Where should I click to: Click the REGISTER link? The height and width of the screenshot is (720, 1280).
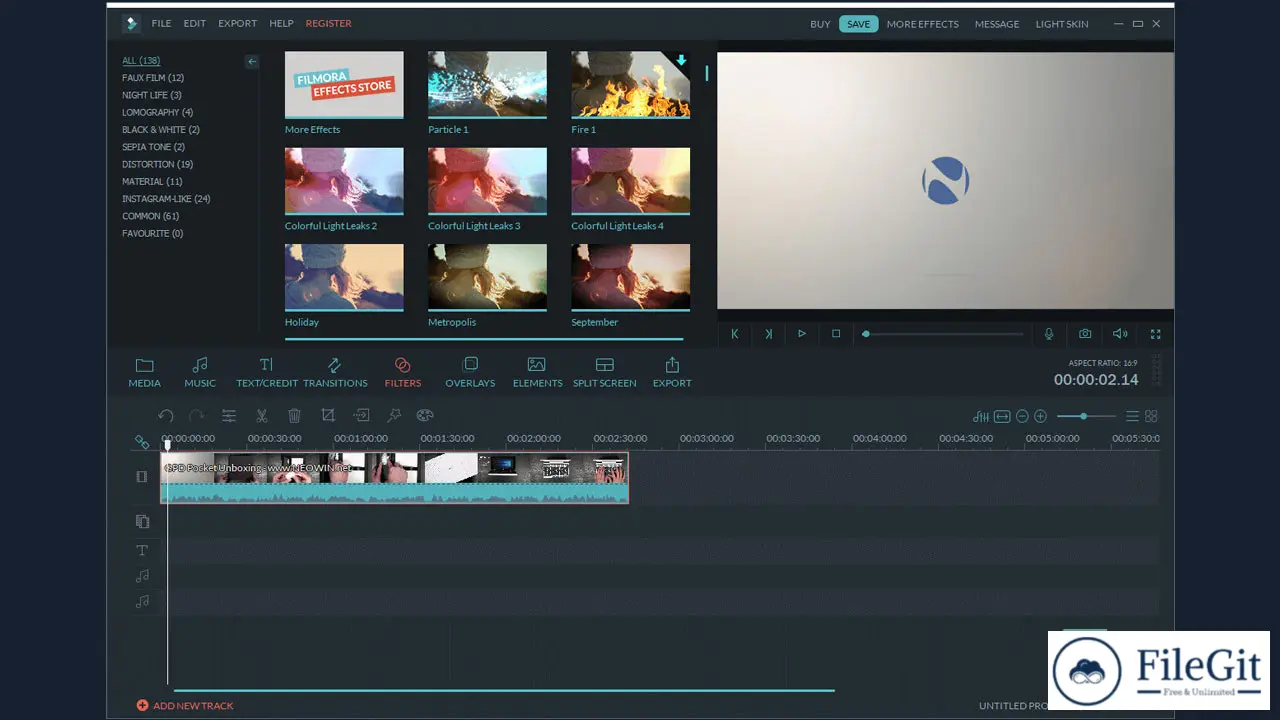point(328,23)
